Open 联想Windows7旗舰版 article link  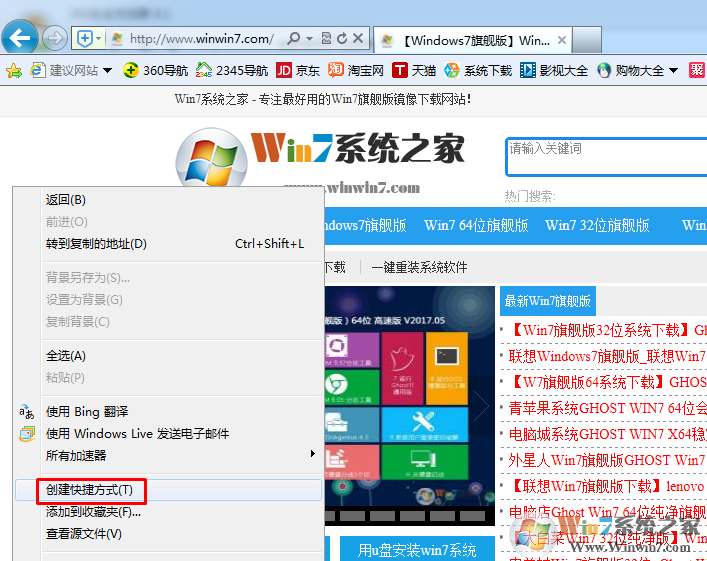click(x=607, y=356)
